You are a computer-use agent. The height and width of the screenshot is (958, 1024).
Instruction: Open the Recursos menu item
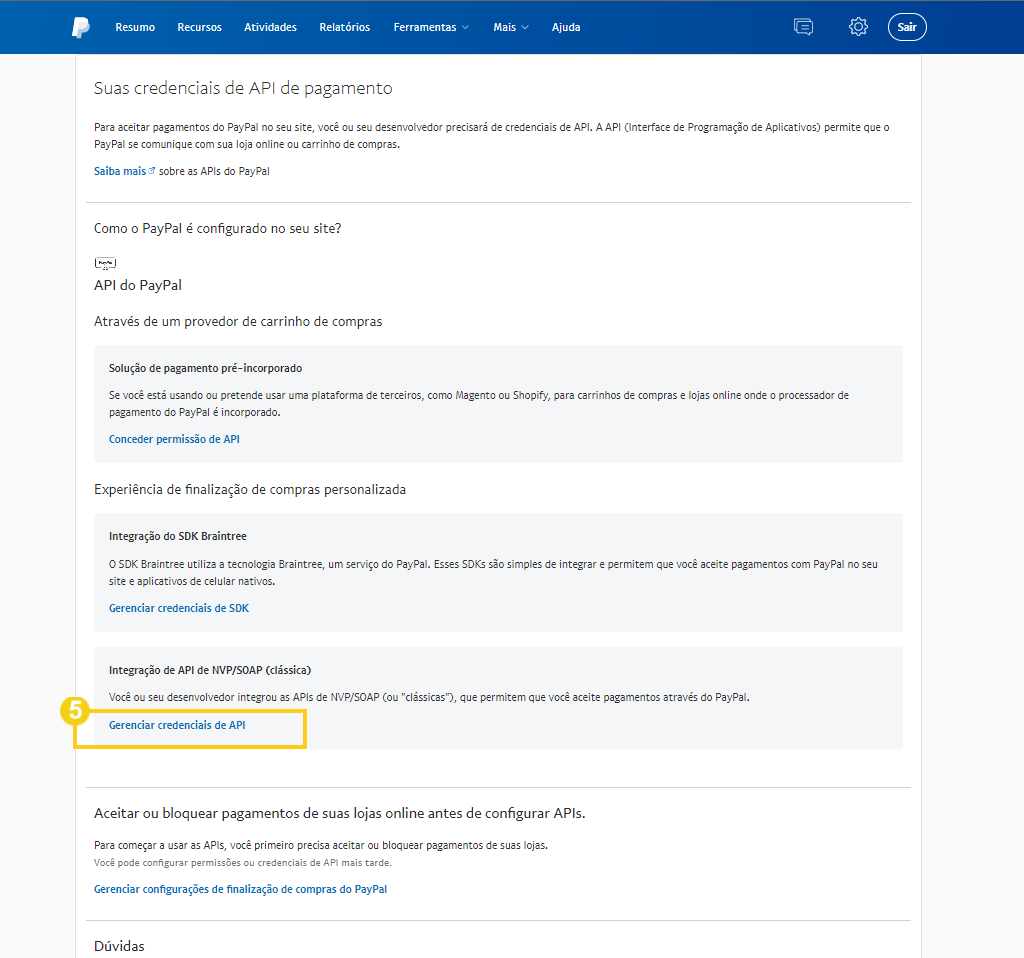tap(199, 27)
